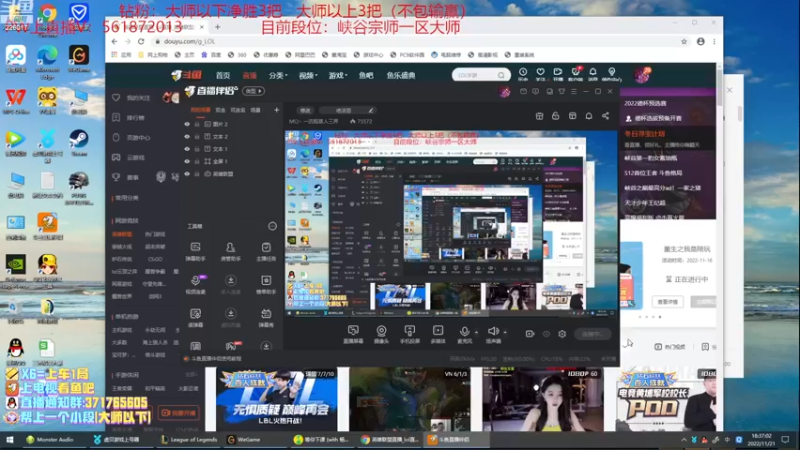
Task: Lock the 文本 2 source layer
Action: [x=197, y=137]
